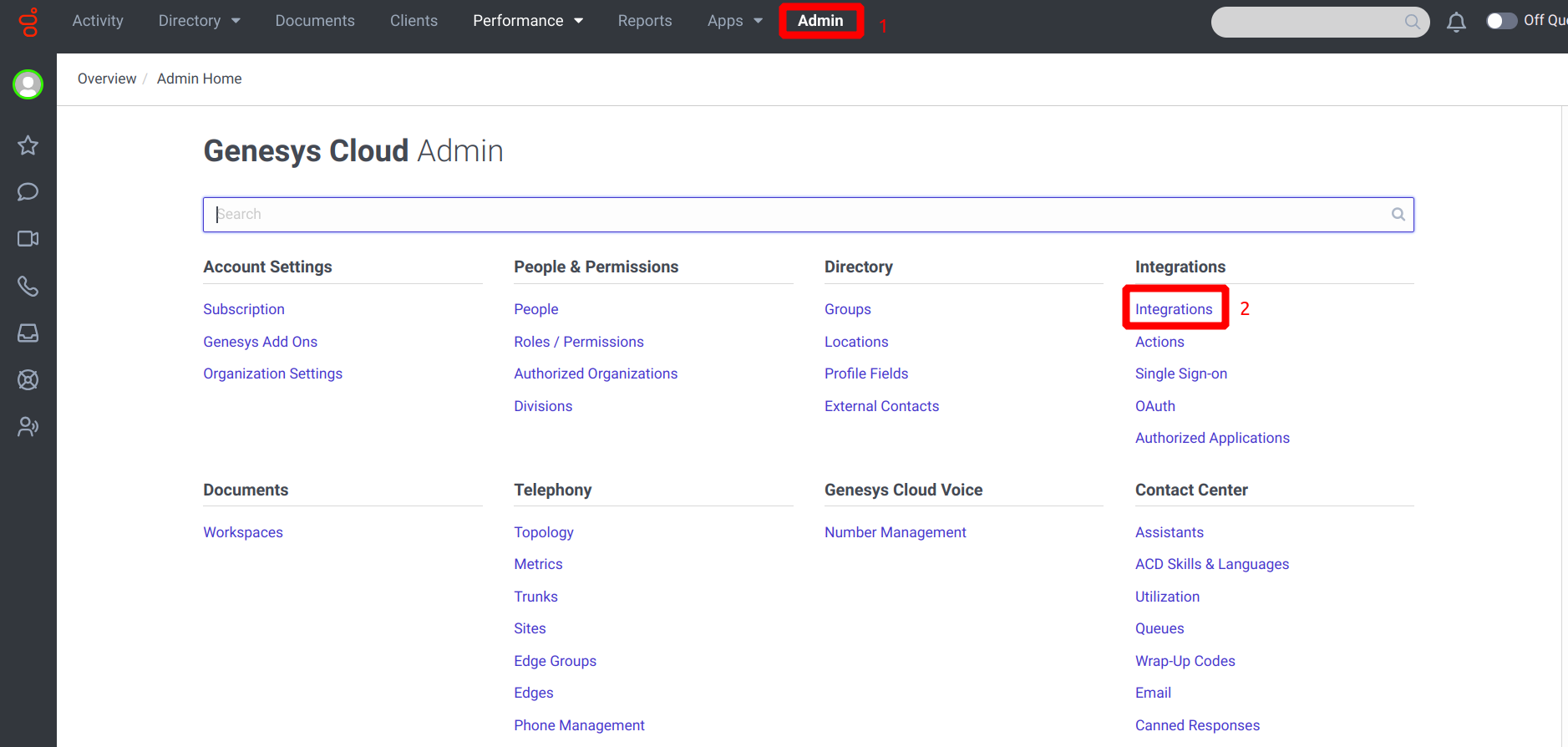Image resolution: width=1568 pixels, height=747 pixels.
Task: Expand the Performance dropdown menu
Action: point(528,21)
